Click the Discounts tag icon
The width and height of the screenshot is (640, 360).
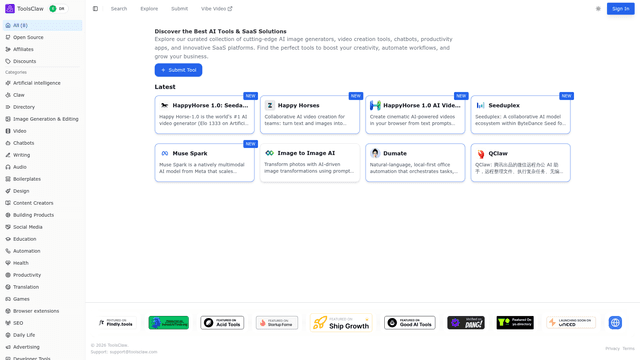8,61
